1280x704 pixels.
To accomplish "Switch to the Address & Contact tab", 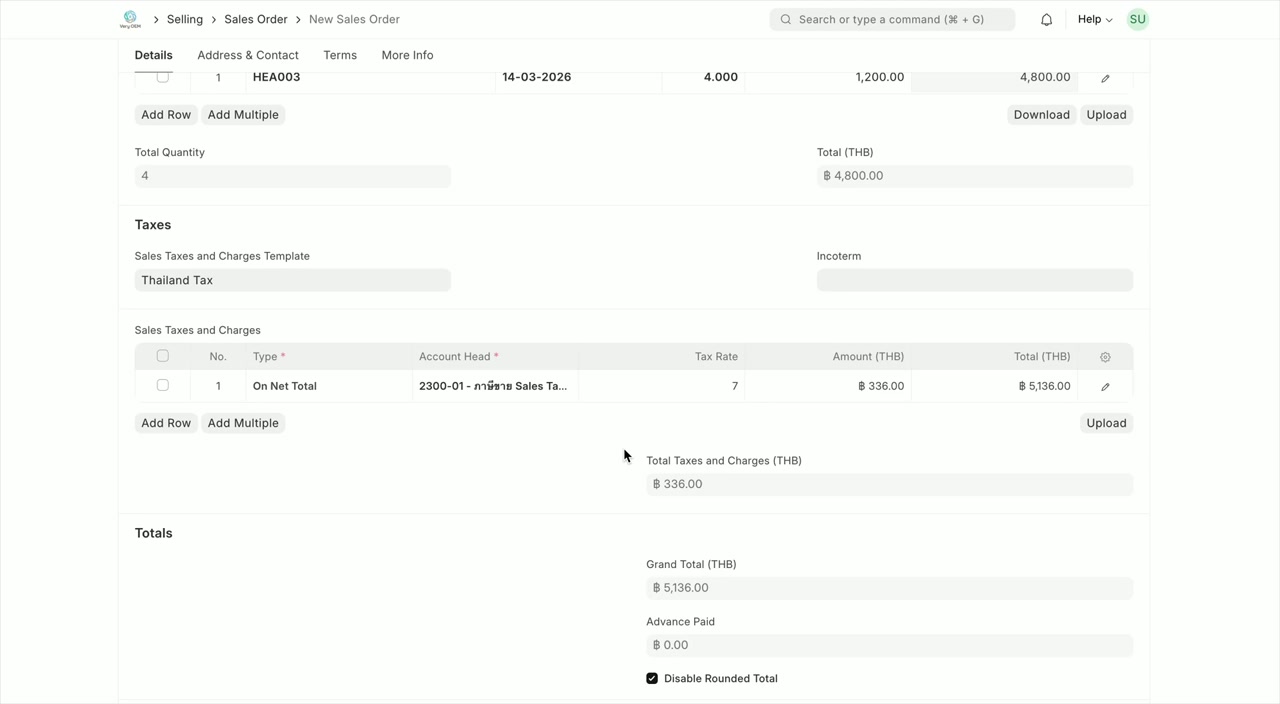I will click(248, 55).
